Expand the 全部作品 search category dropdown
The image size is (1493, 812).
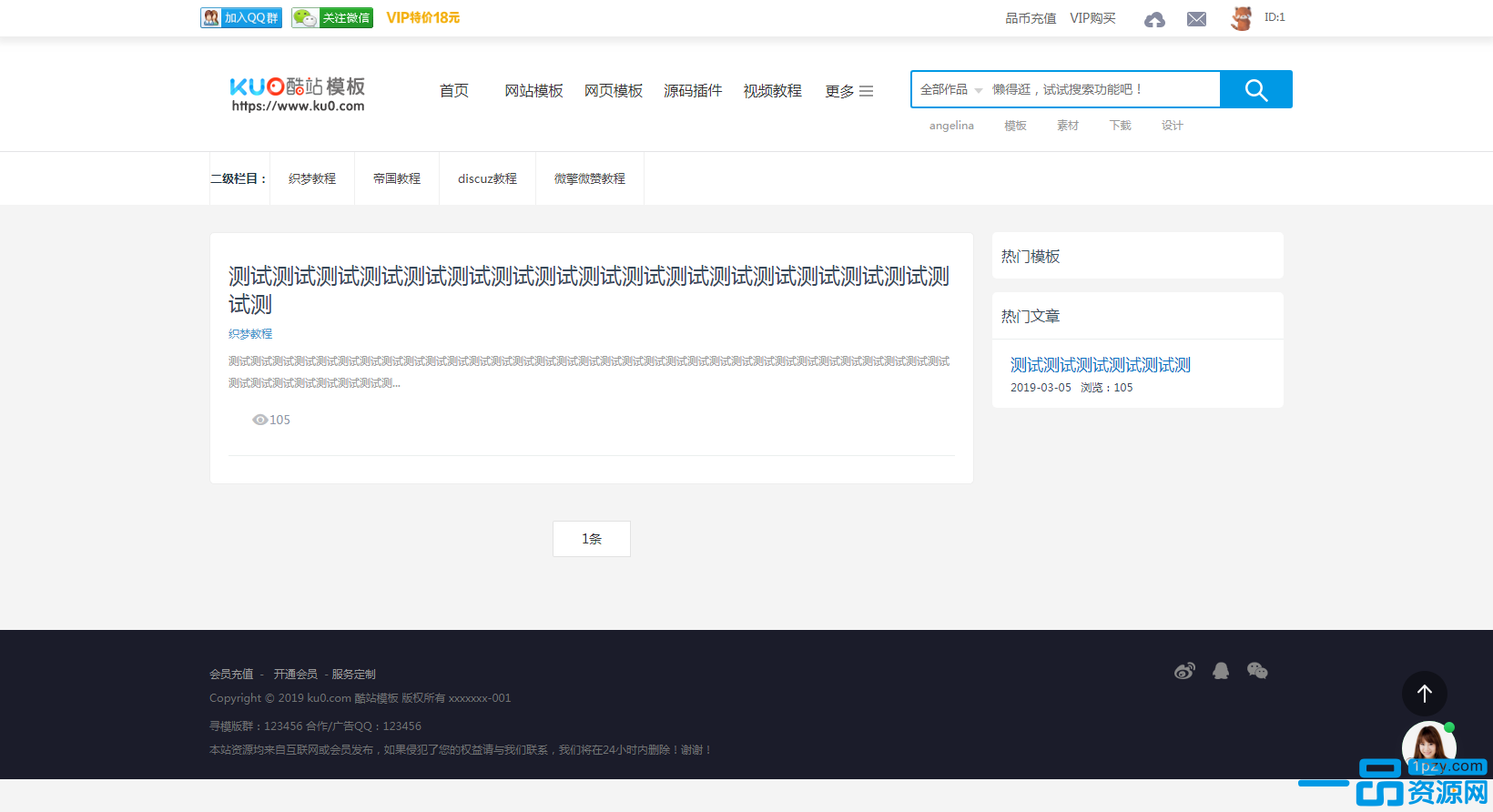tap(950, 89)
